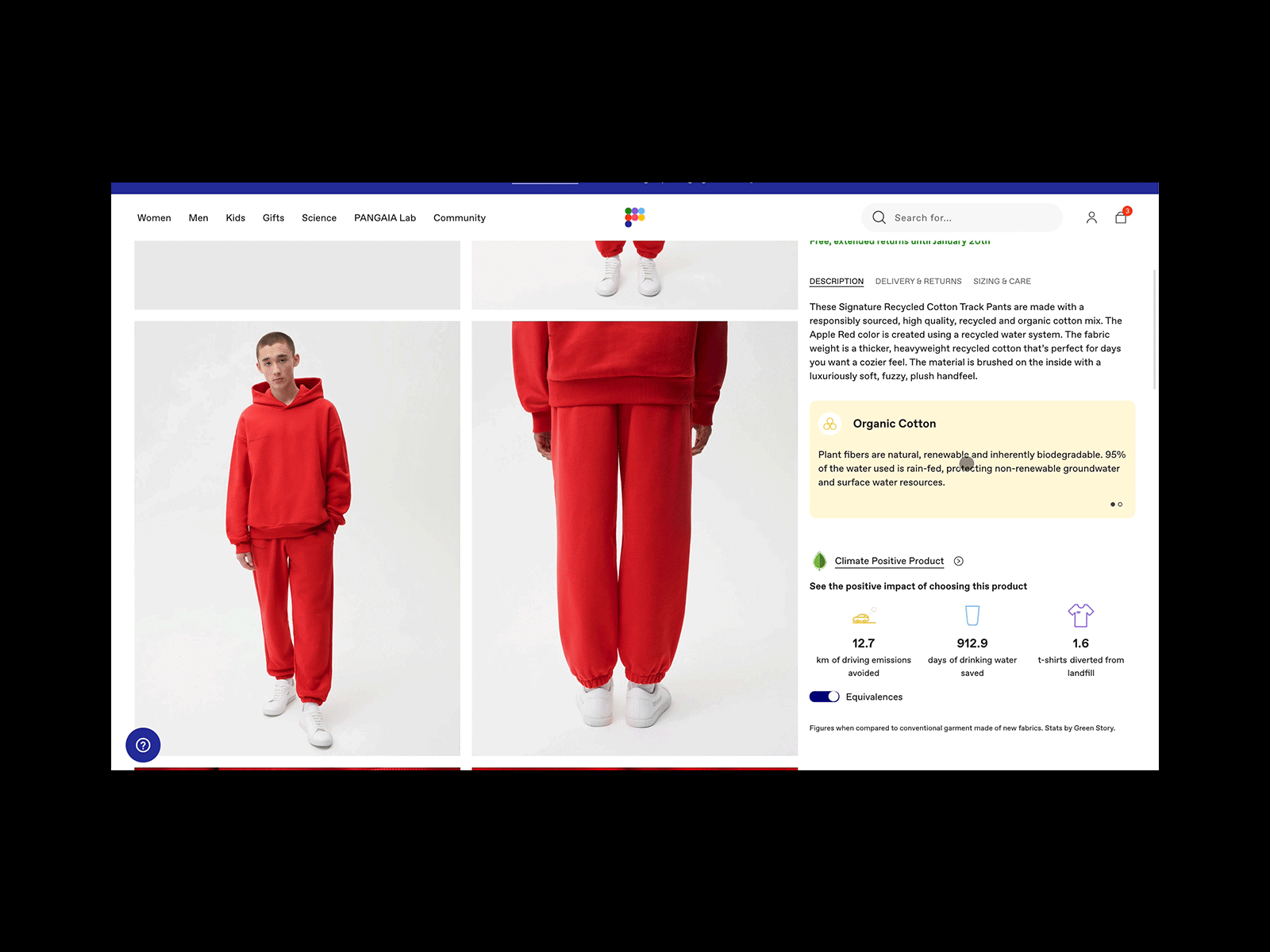The width and height of the screenshot is (1270, 952).
Task: Click the 12.7 driving emissions value
Action: [x=864, y=643]
